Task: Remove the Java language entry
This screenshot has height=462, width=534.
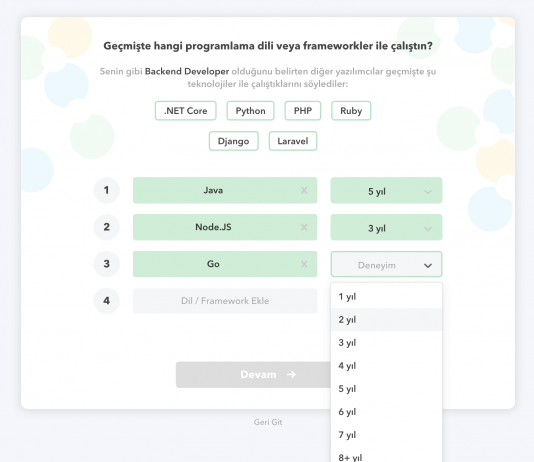Action: tap(304, 190)
